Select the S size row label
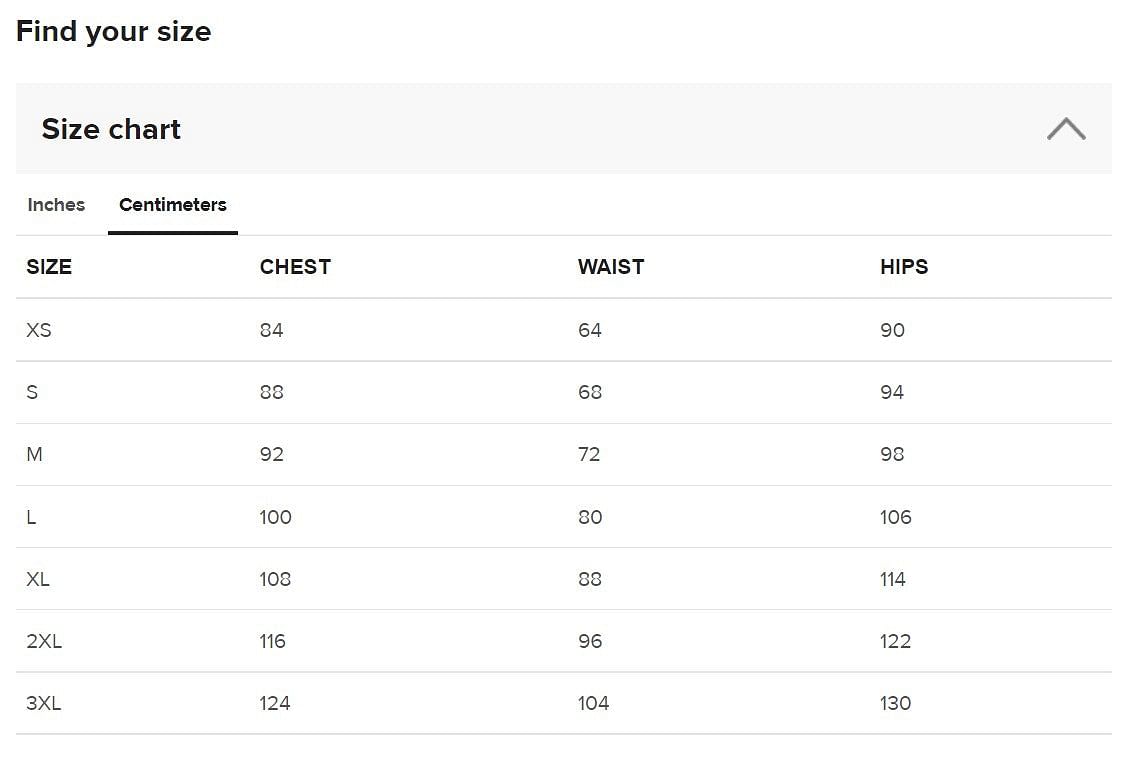Viewport: 1127px width, 763px height. 32,392
